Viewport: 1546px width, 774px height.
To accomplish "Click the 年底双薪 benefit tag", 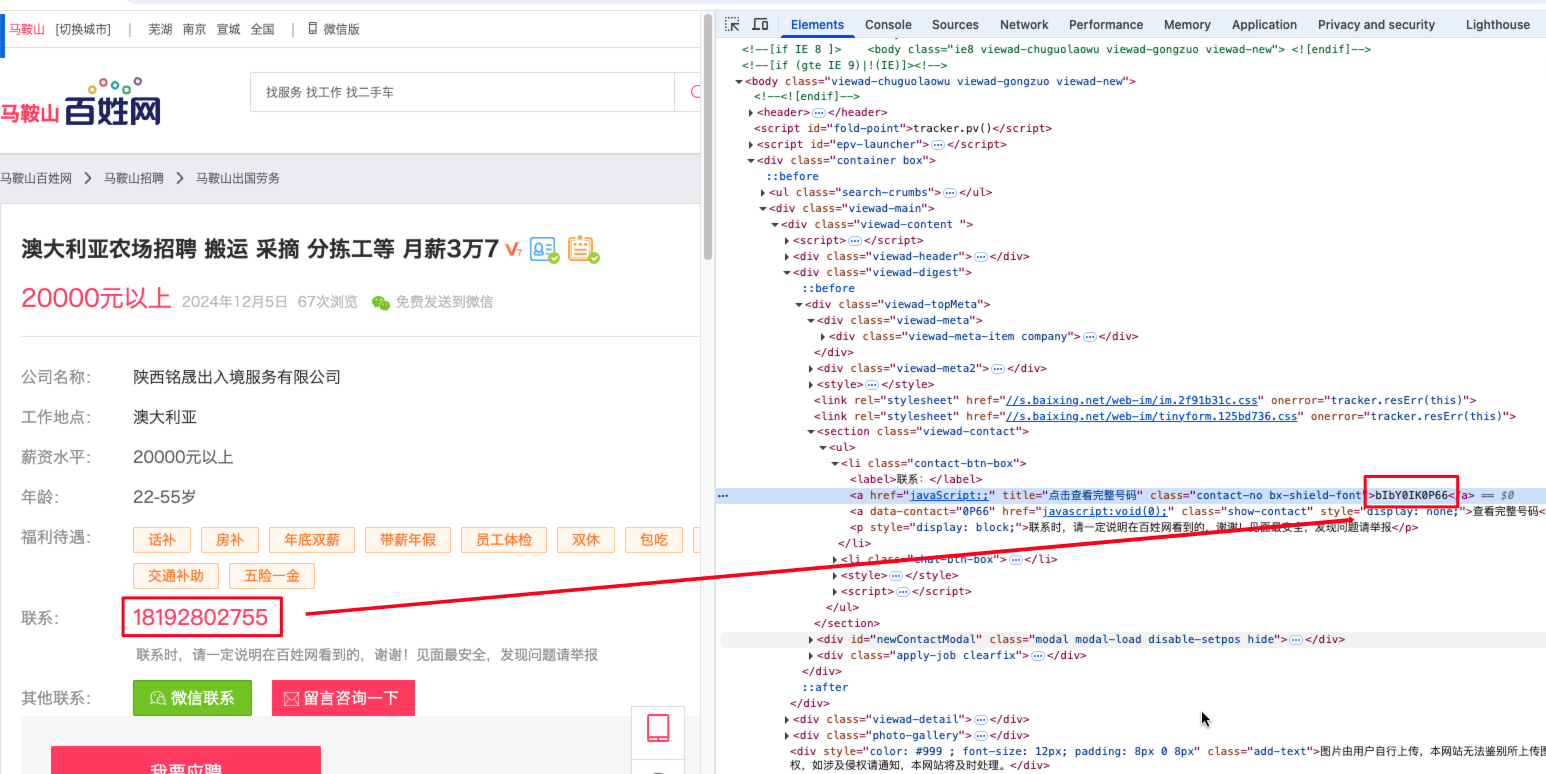I will point(312,540).
